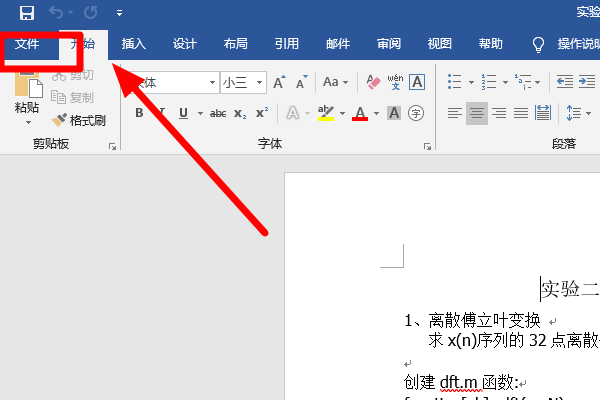The width and height of the screenshot is (600, 400).
Task: Apply red font color
Action: [x=360, y=113]
